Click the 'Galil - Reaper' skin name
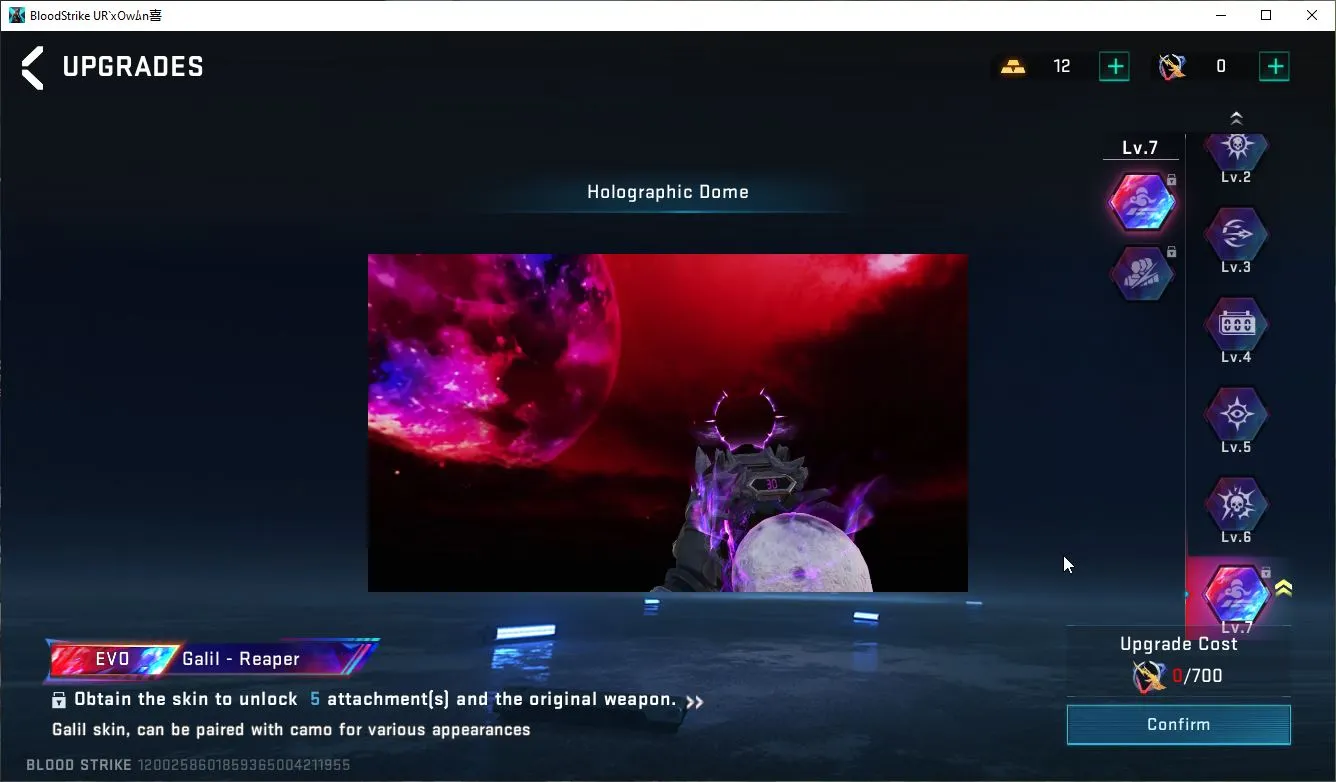This screenshot has width=1336, height=782. coord(241,659)
